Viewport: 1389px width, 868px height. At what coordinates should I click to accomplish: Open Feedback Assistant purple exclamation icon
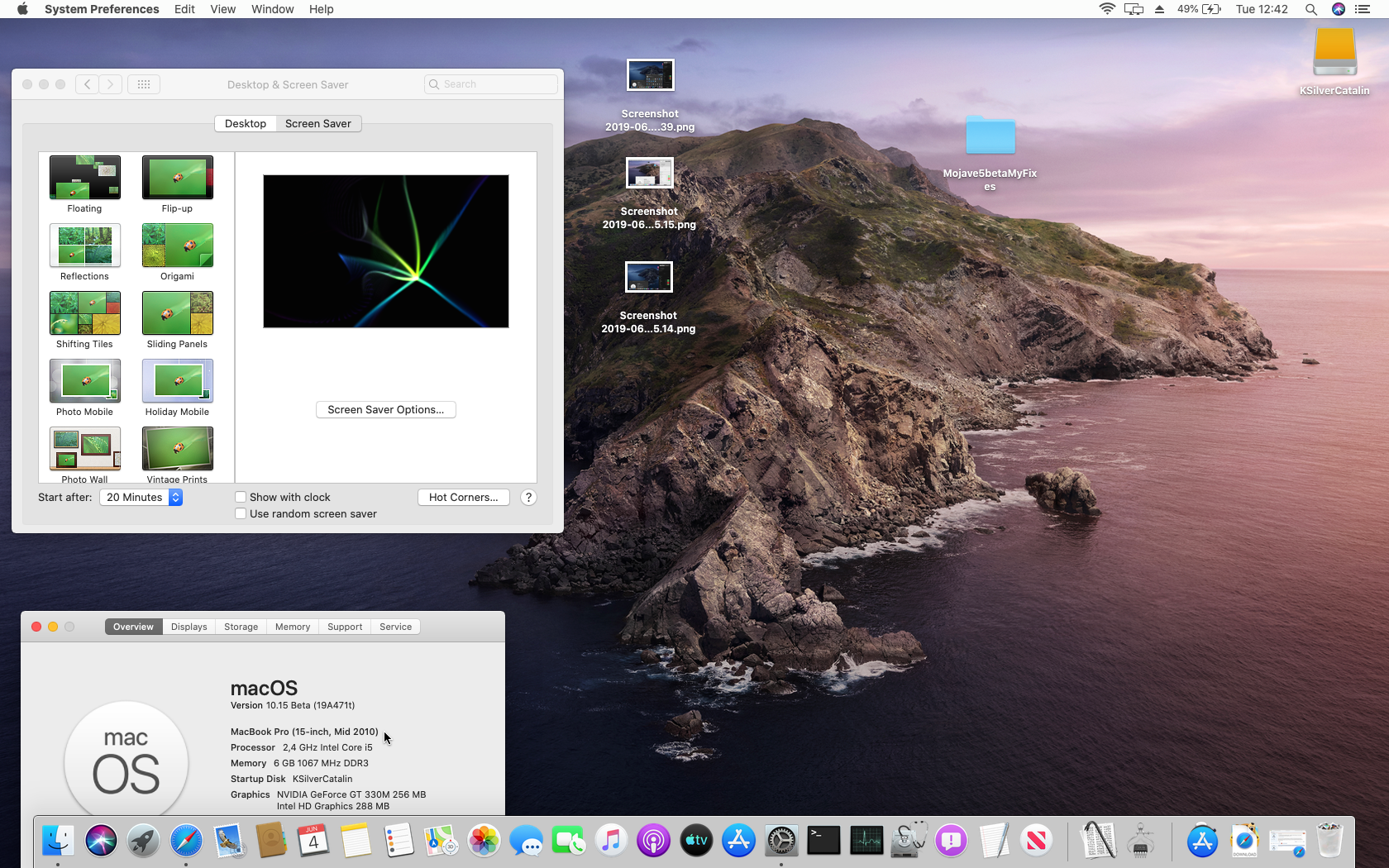[952, 842]
